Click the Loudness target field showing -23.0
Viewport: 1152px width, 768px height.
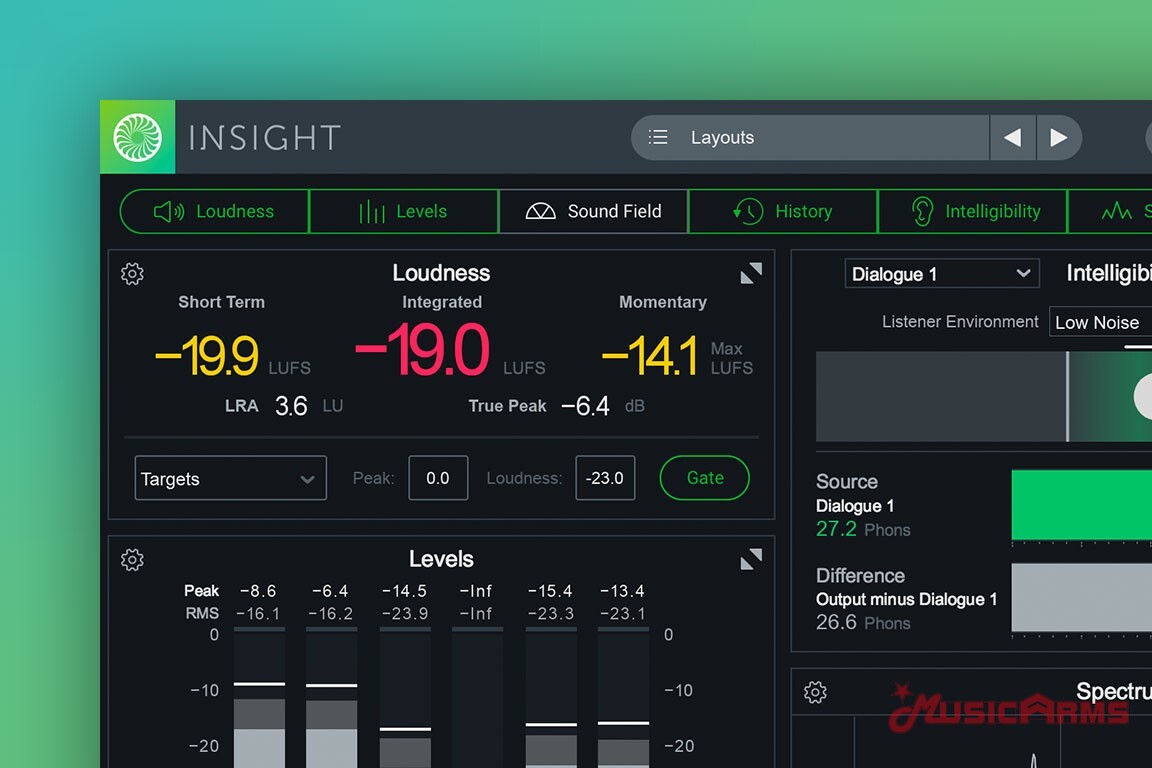pos(605,479)
